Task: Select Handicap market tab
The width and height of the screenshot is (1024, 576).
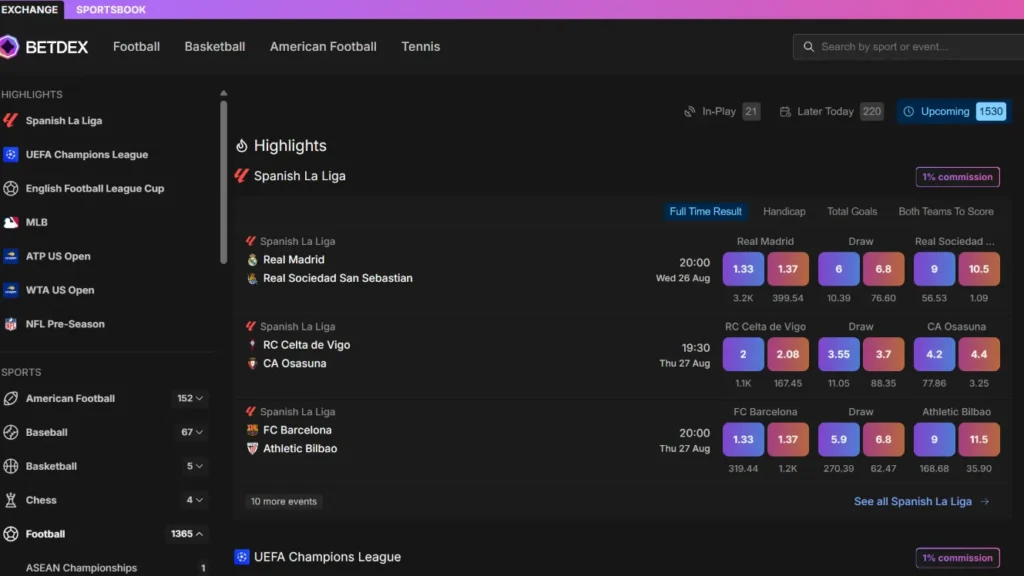Action: tap(784, 212)
